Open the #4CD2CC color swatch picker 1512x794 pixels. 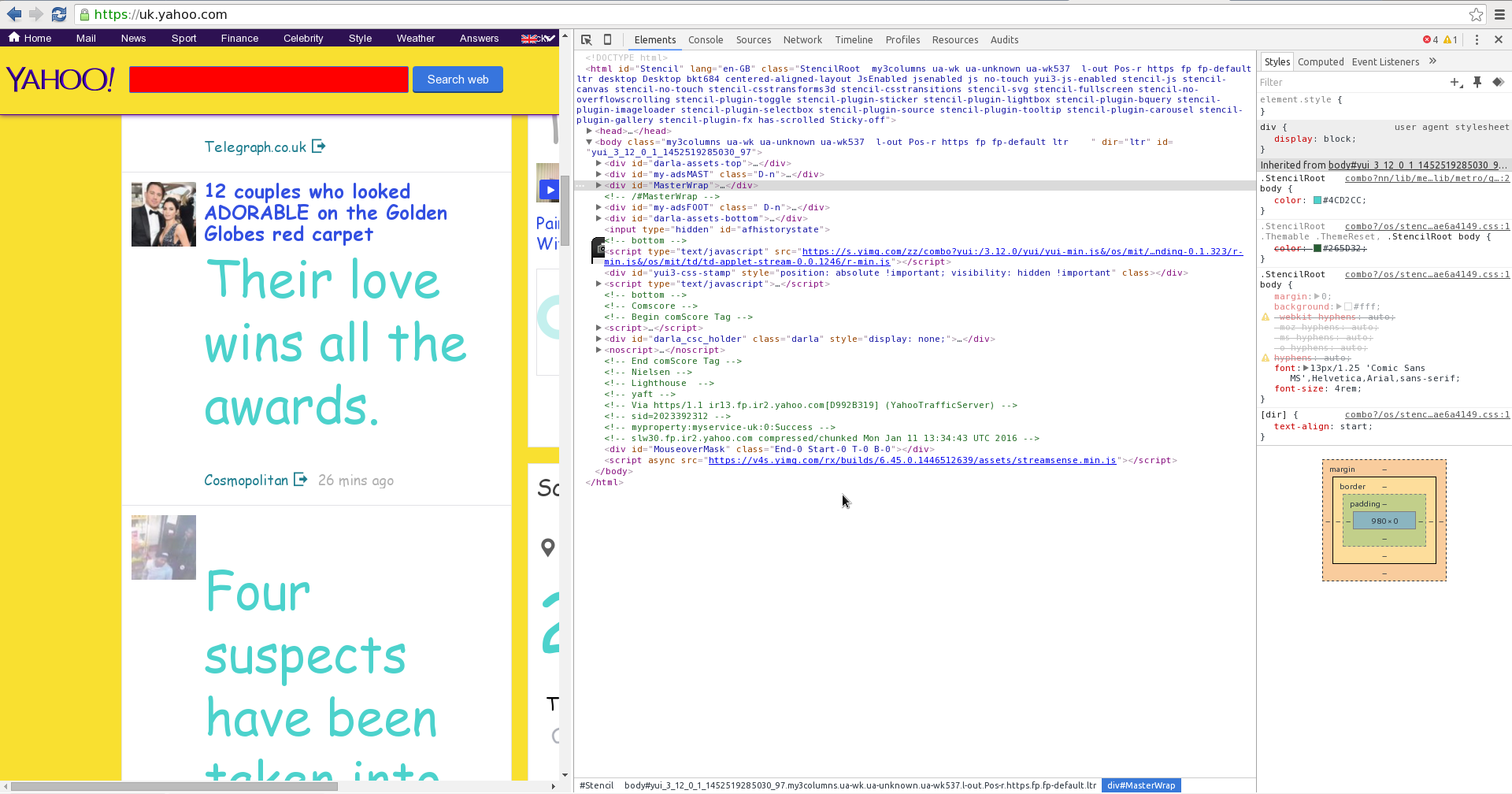[x=1317, y=200]
